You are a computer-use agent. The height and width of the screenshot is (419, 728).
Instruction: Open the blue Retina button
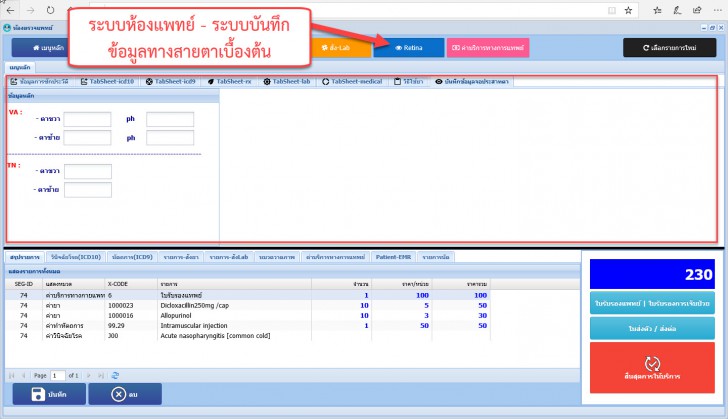409,47
